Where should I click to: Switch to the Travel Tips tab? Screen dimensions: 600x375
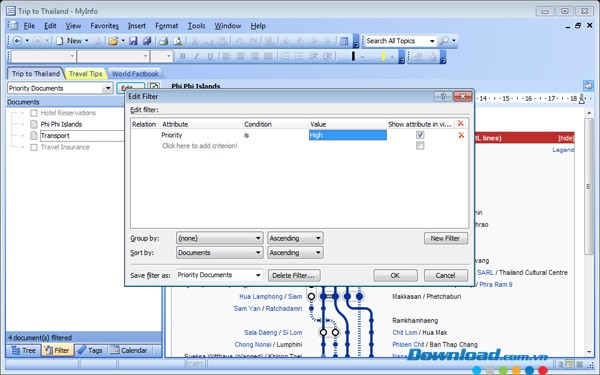coord(85,73)
